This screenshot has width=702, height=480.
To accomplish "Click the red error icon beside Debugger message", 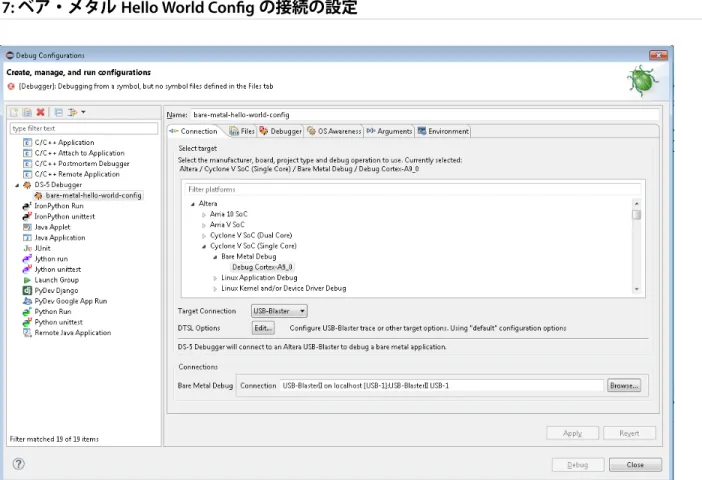I will click(11, 86).
